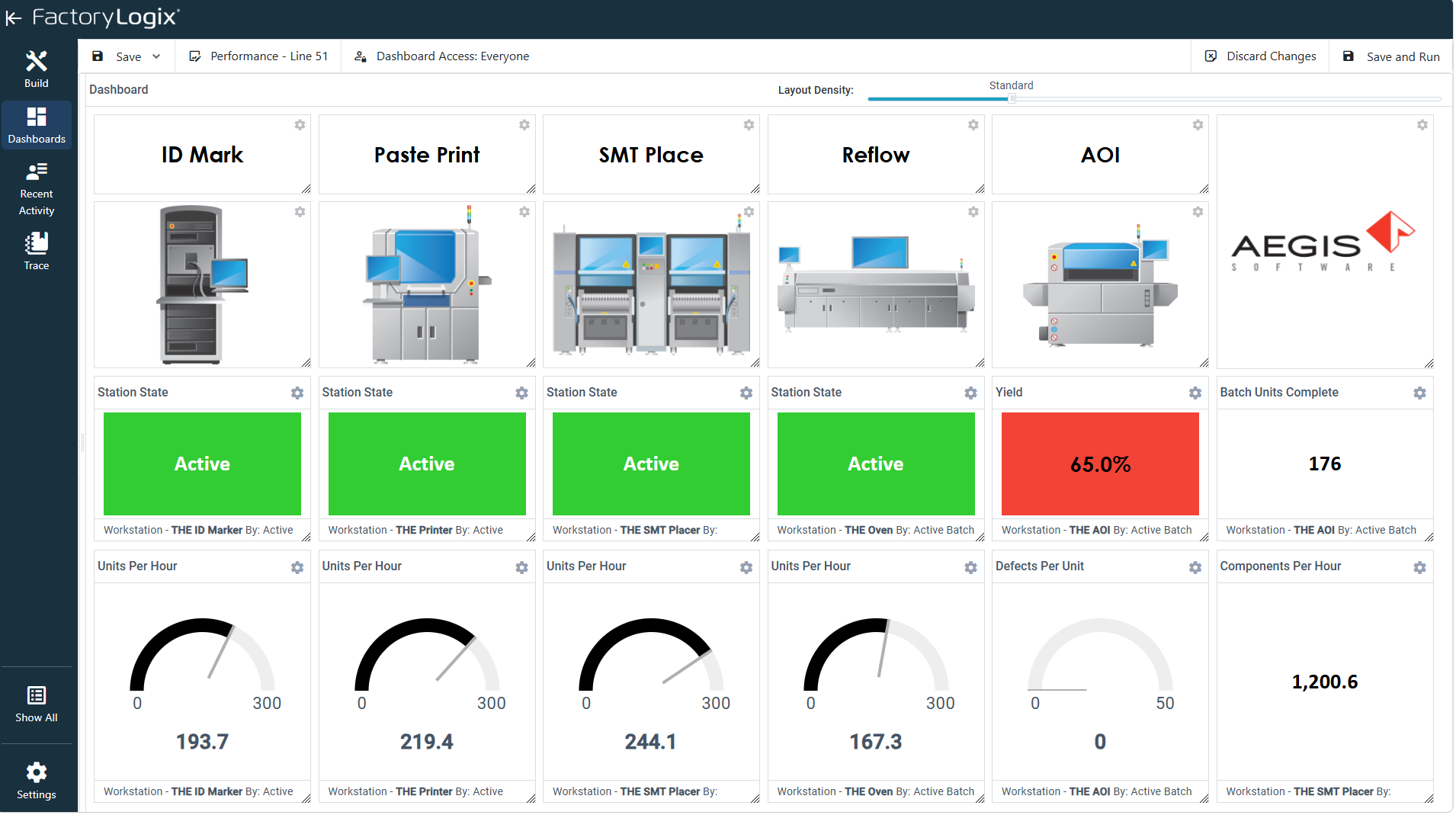Click the 176 Batch Units Complete value
Image resolution: width=1456 pixels, height=815 pixels.
pyautogui.click(x=1324, y=464)
